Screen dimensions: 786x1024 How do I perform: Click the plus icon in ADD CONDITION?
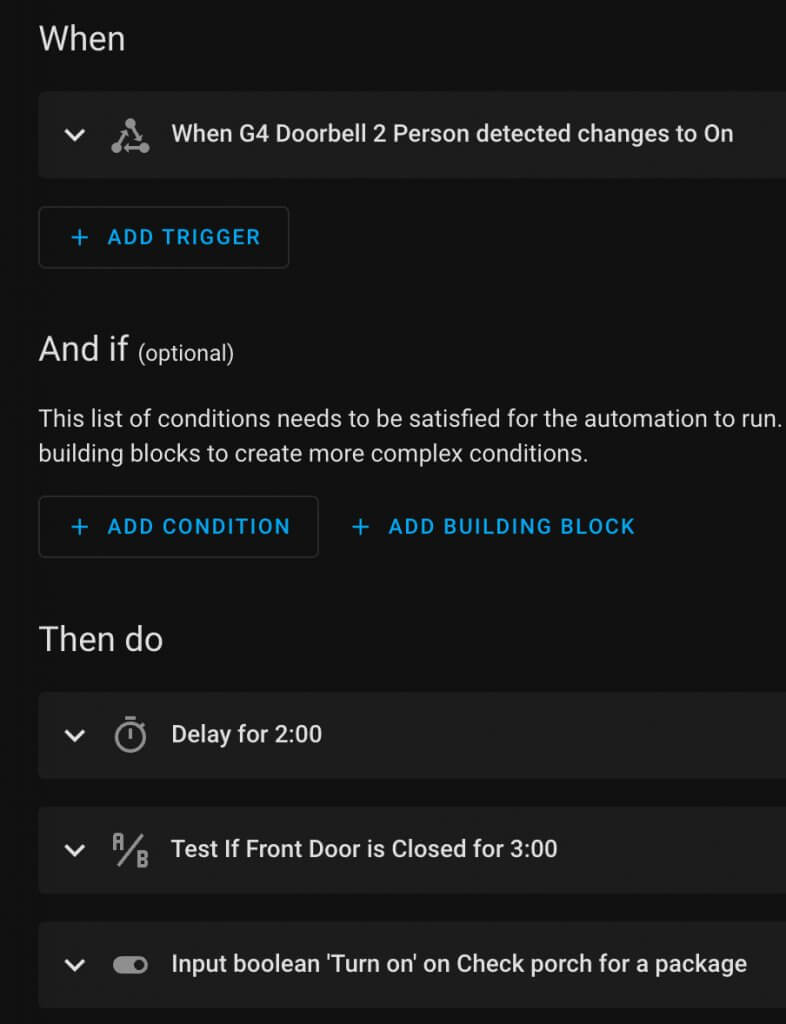tap(80, 527)
